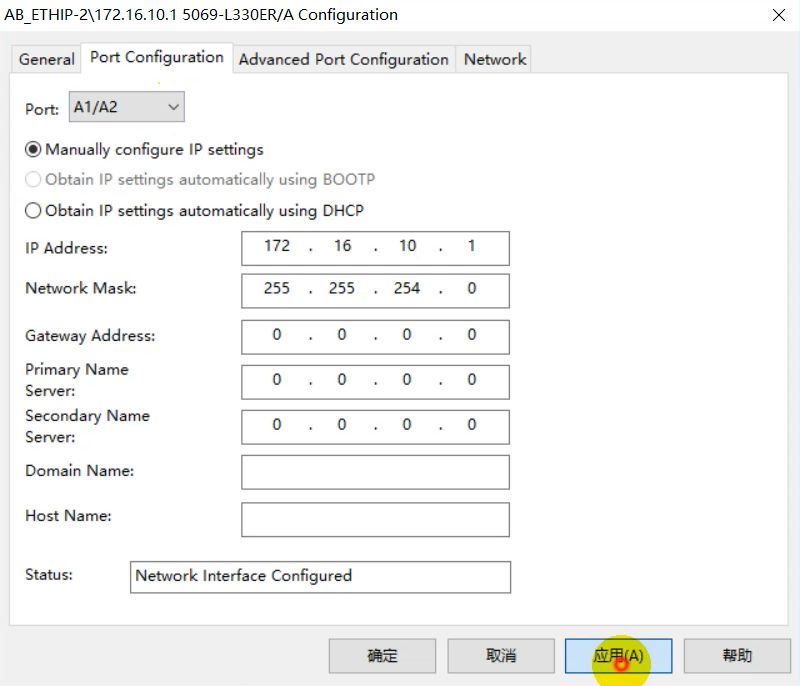
Task: Expand the Port A1/A2 dropdown
Action: click(127, 107)
